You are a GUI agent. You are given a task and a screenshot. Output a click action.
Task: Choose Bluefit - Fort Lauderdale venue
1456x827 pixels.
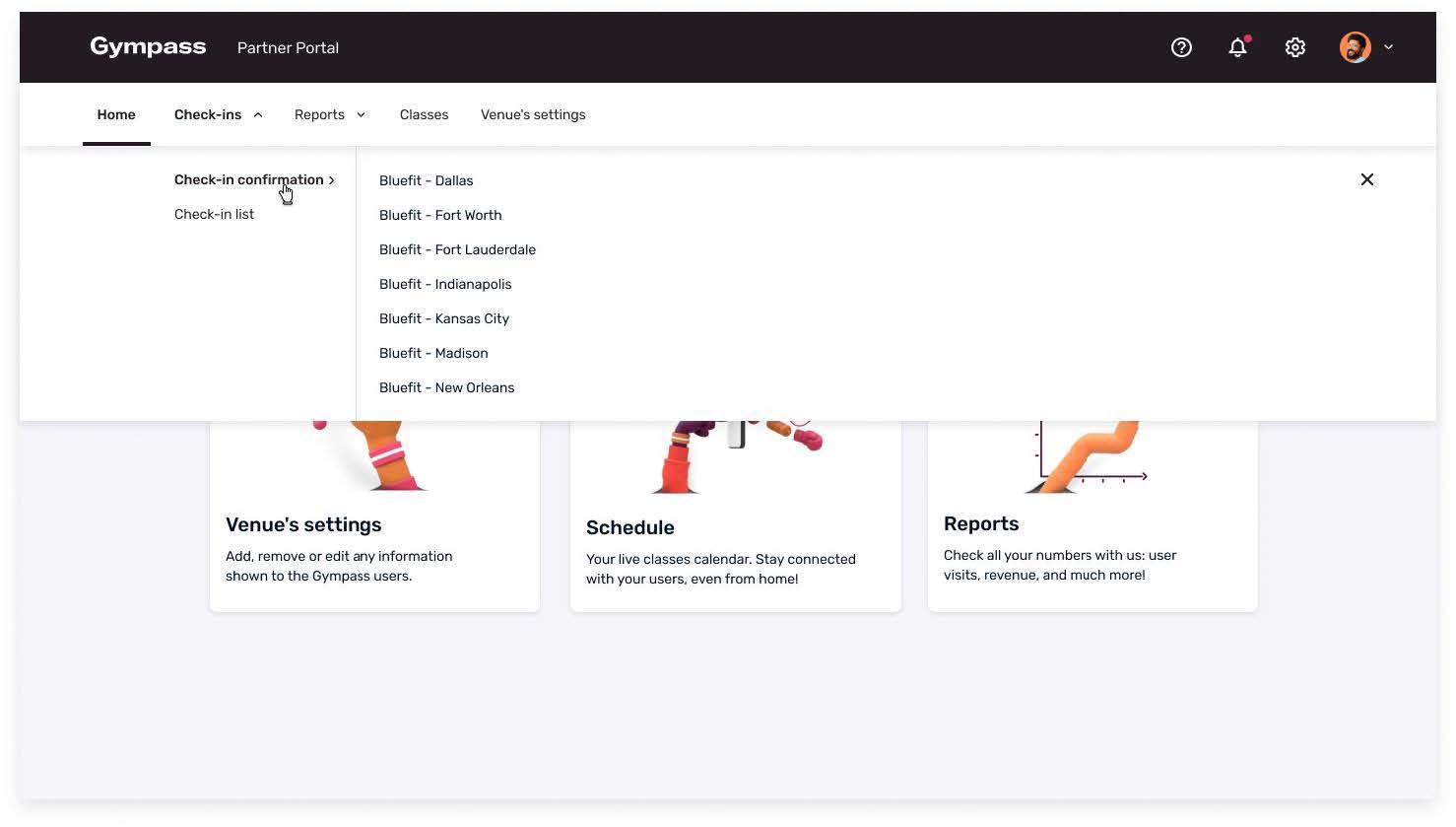pos(457,249)
